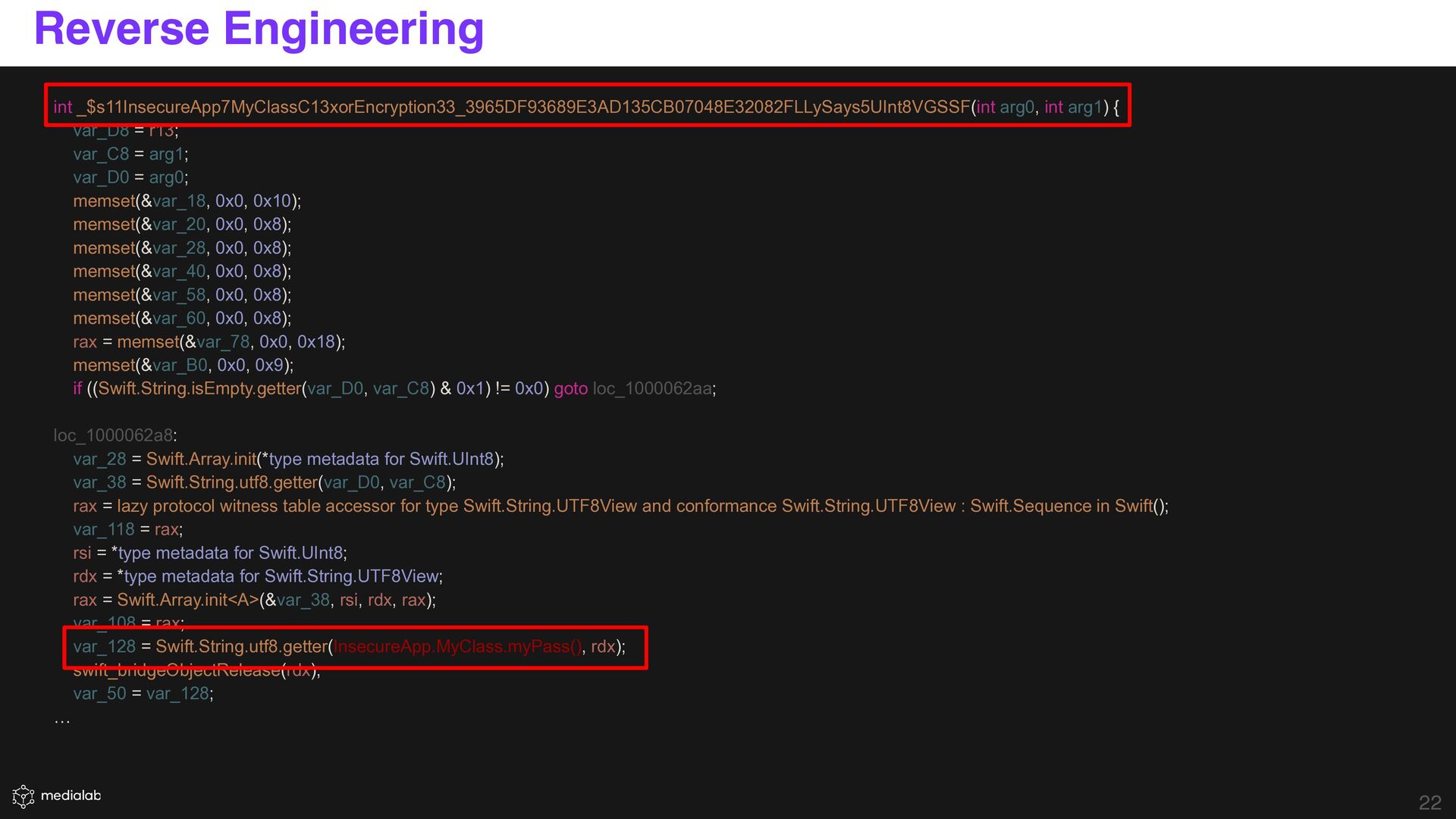Click the loc_1000062a8 label line
This screenshot has height=819, width=1456.
pyautogui.click(x=115, y=435)
